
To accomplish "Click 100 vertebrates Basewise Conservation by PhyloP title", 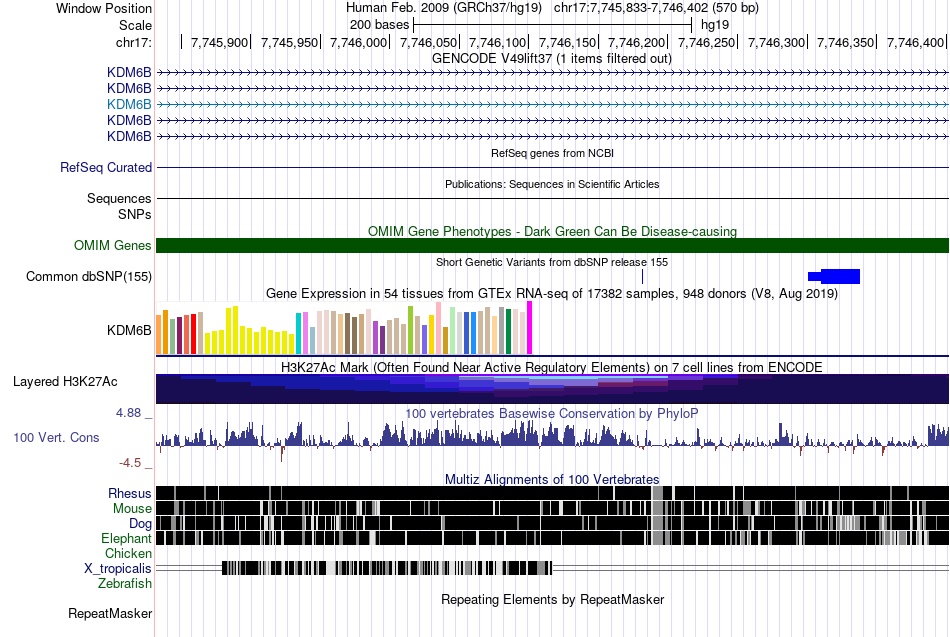I will 552,413.
